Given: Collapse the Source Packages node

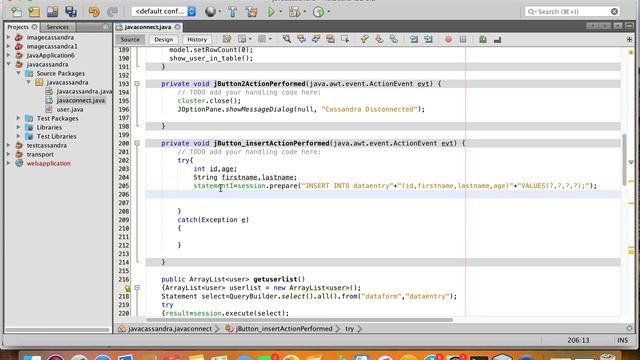Looking at the screenshot, I should point(18,73).
